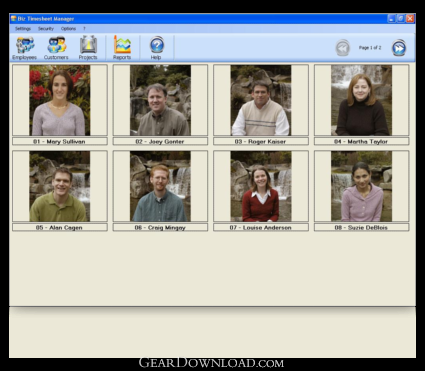Click the 04 - Martha Taylor name button
The height and width of the screenshot is (371, 425).
coord(361,141)
